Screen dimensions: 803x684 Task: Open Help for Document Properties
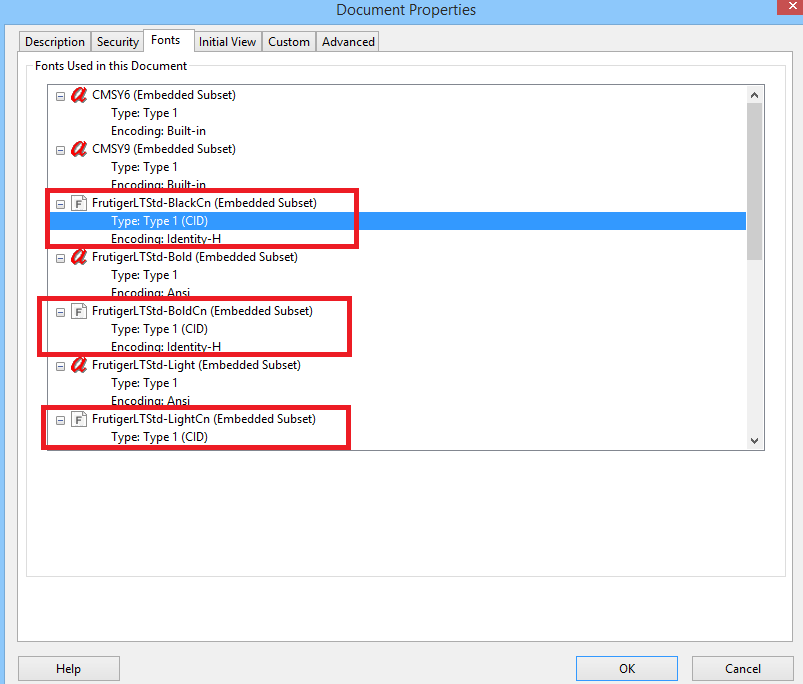tap(68, 668)
